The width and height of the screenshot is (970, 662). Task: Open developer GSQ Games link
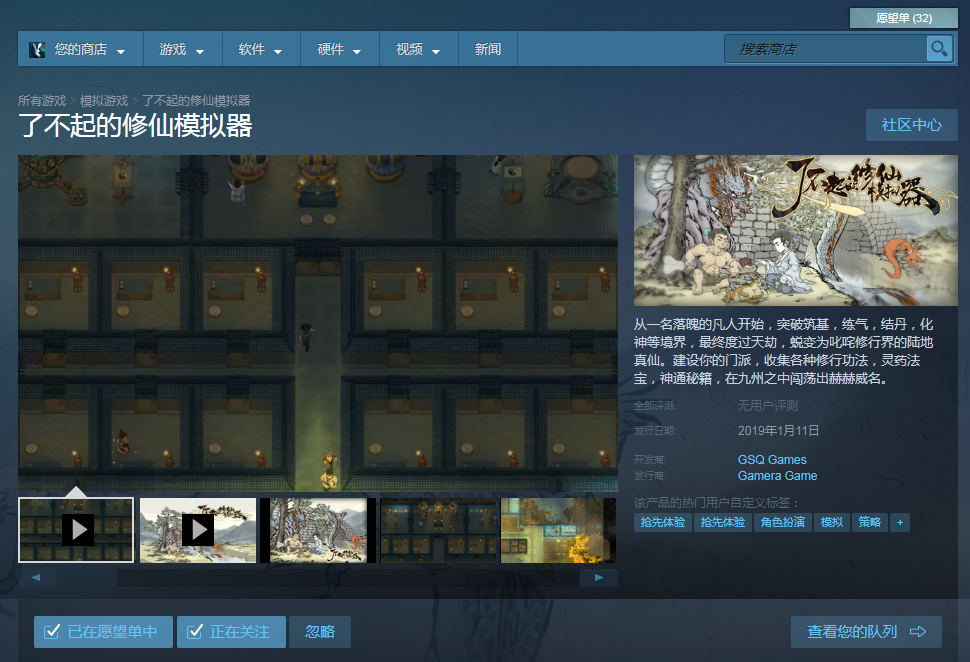point(772,460)
